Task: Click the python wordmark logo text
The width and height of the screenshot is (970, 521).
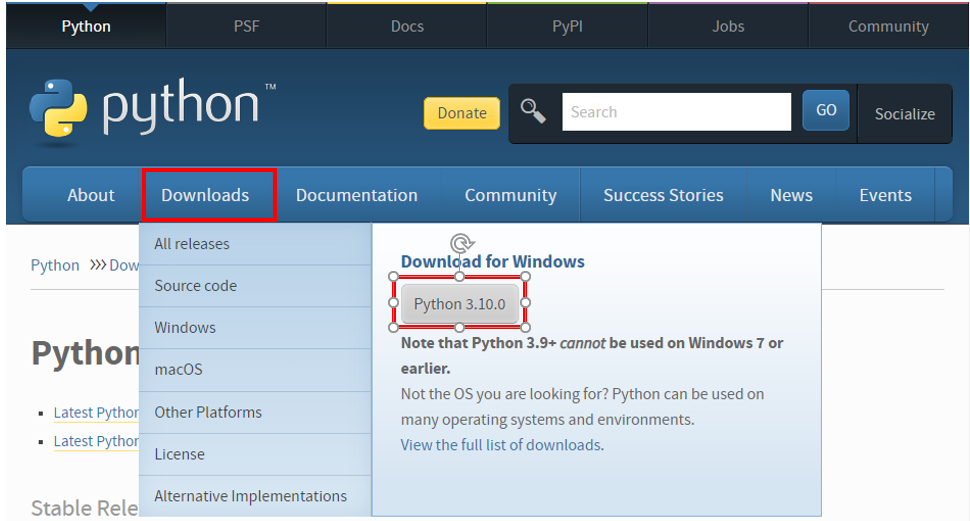Action: 180,105
